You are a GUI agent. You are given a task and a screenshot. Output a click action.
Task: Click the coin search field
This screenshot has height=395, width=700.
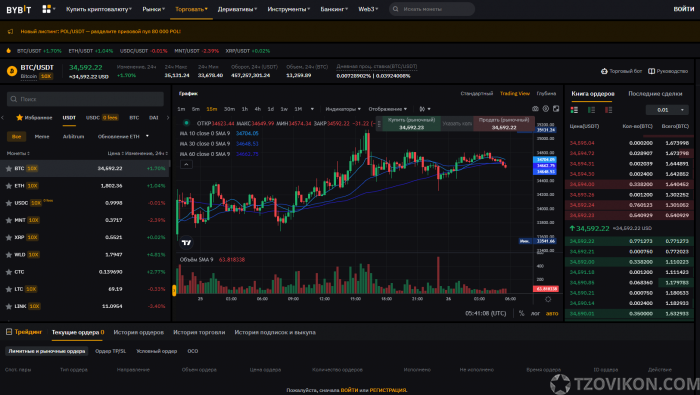pyautogui.click(x=85, y=99)
